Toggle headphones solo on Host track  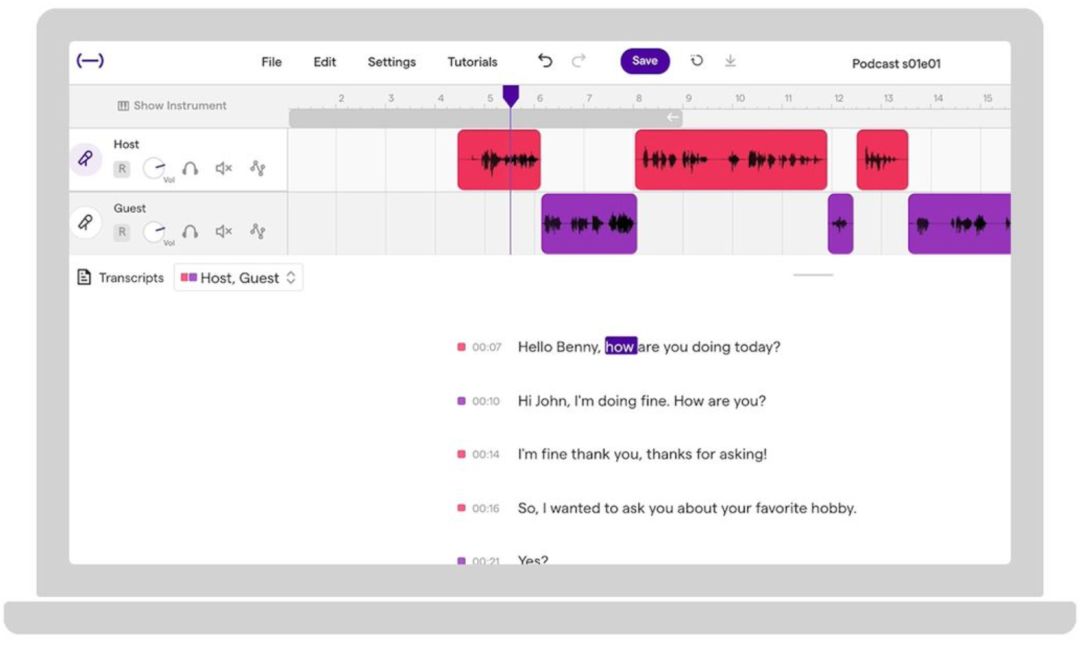pyautogui.click(x=190, y=168)
